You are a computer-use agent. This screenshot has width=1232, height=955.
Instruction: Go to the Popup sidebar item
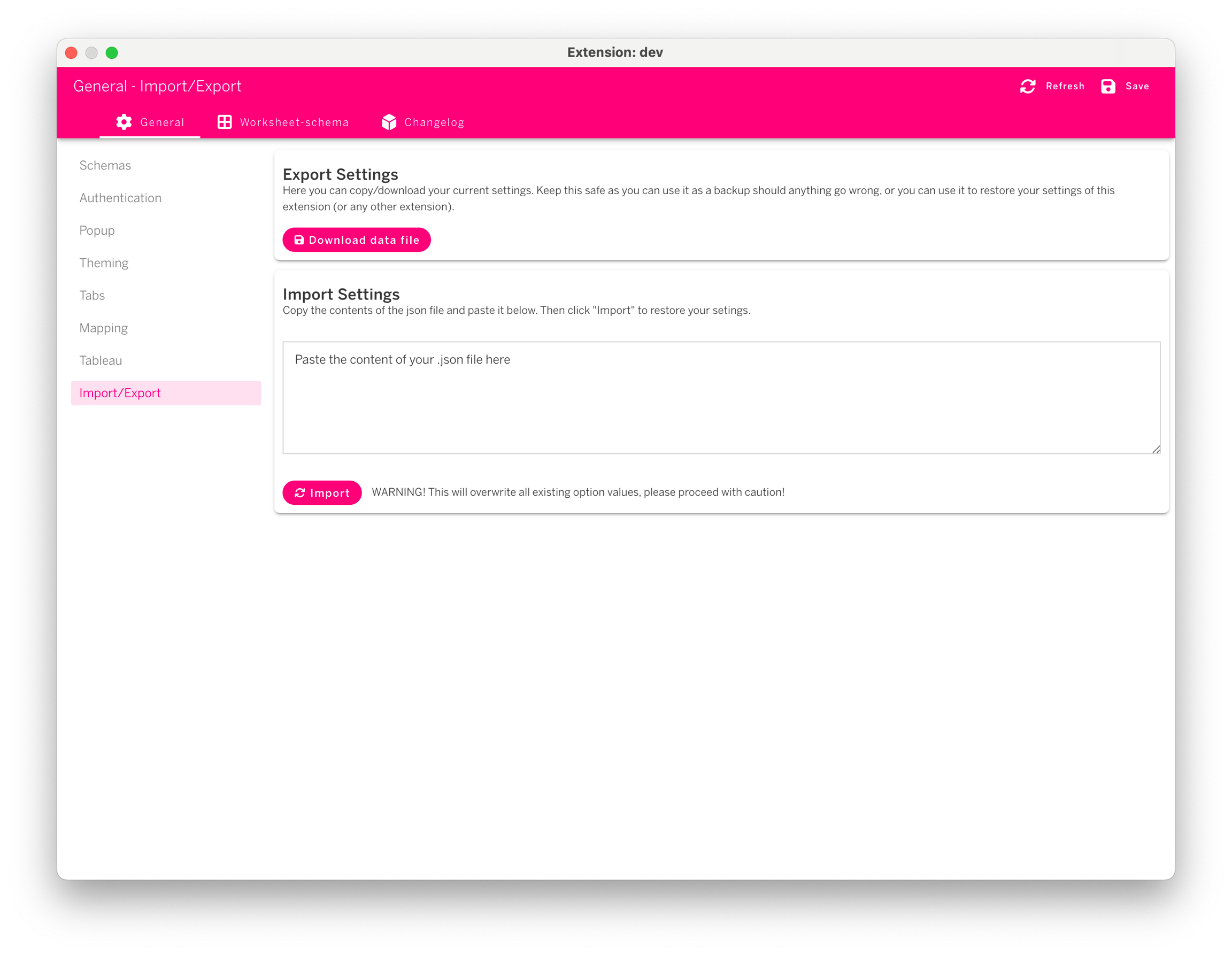coord(97,230)
